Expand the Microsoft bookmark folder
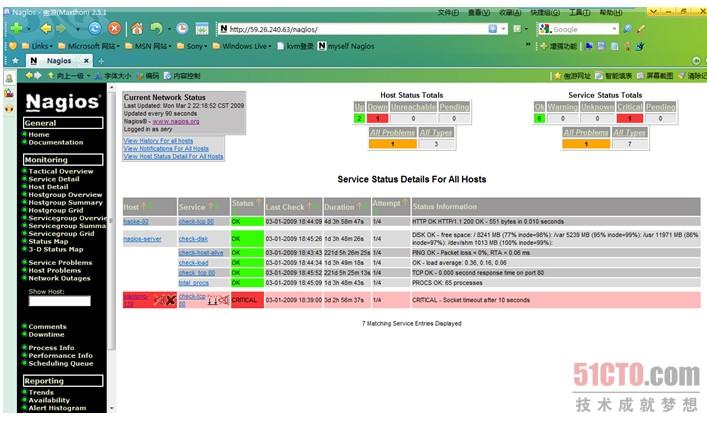This screenshot has height=421, width=707. (x=89, y=46)
